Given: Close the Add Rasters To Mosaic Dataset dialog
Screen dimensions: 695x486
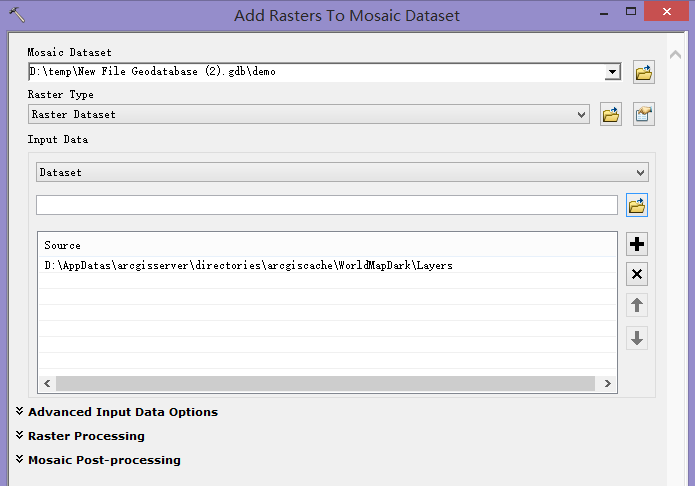Looking at the screenshot, I should [666, 12].
